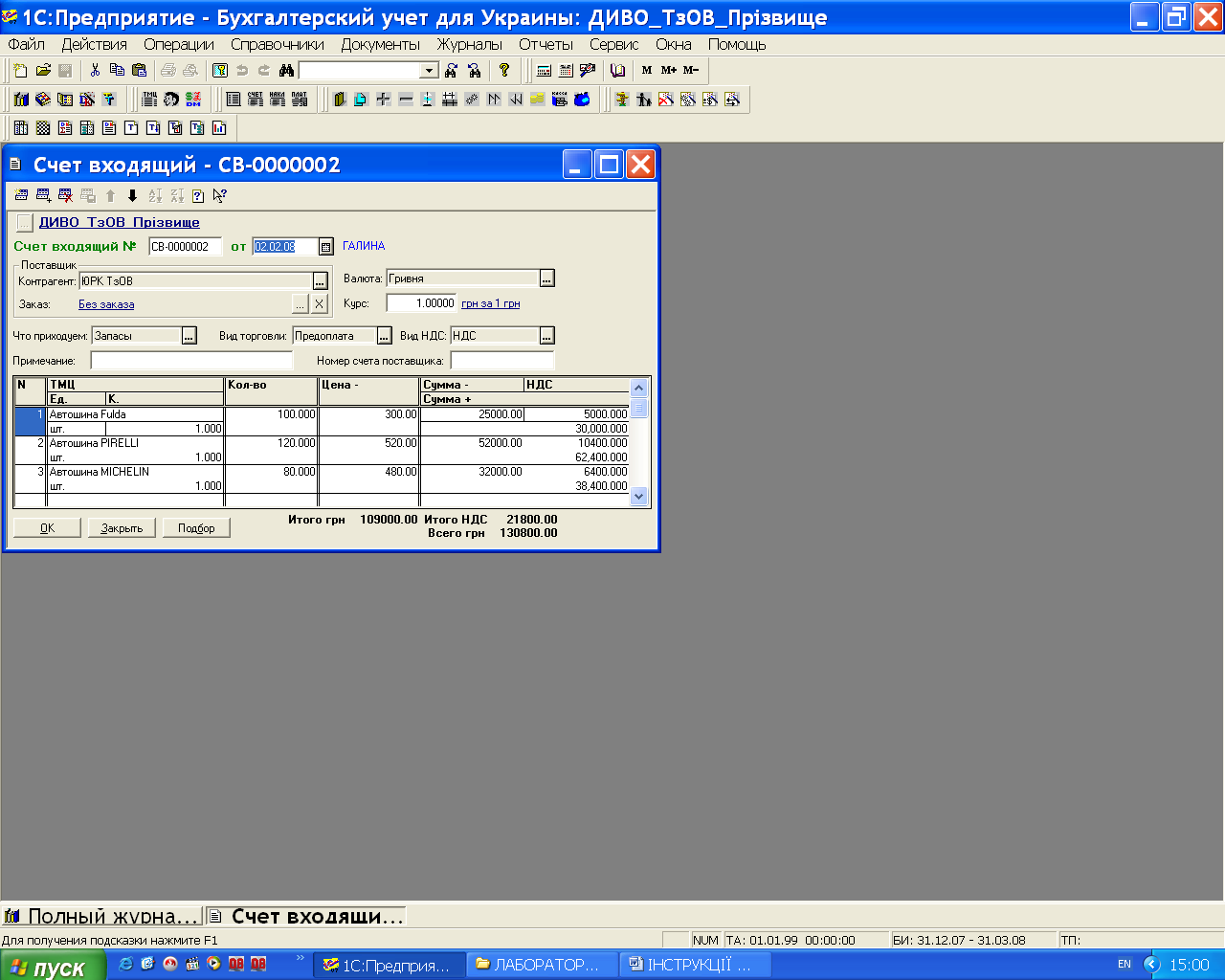Click the Paste clipboard icon
The width and height of the screenshot is (1225, 980).
139,70
